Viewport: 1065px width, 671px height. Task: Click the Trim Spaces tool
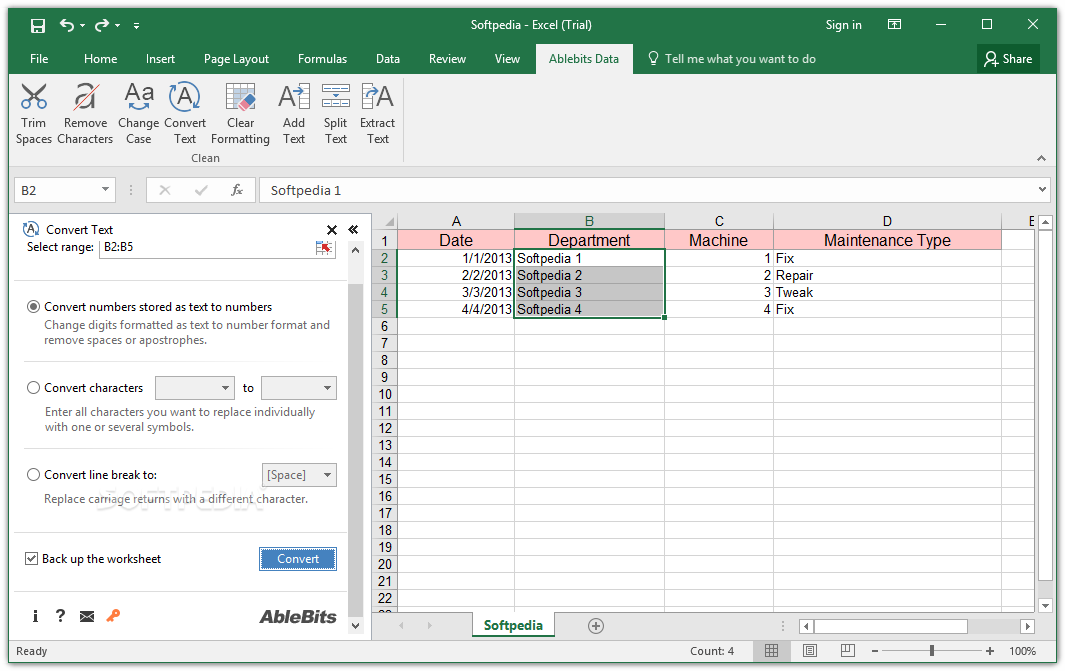click(33, 113)
